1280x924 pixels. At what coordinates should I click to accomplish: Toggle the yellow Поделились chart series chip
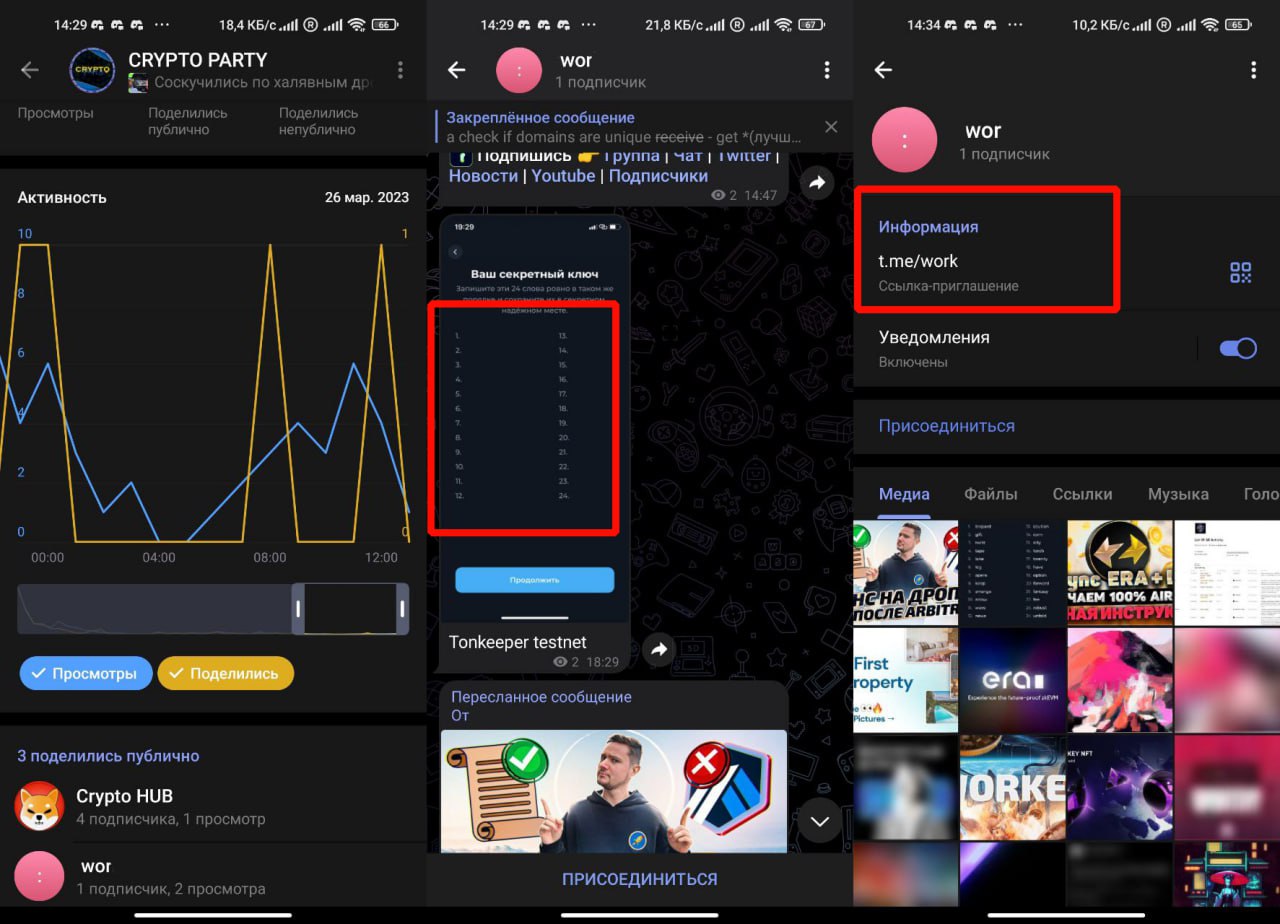pos(226,673)
